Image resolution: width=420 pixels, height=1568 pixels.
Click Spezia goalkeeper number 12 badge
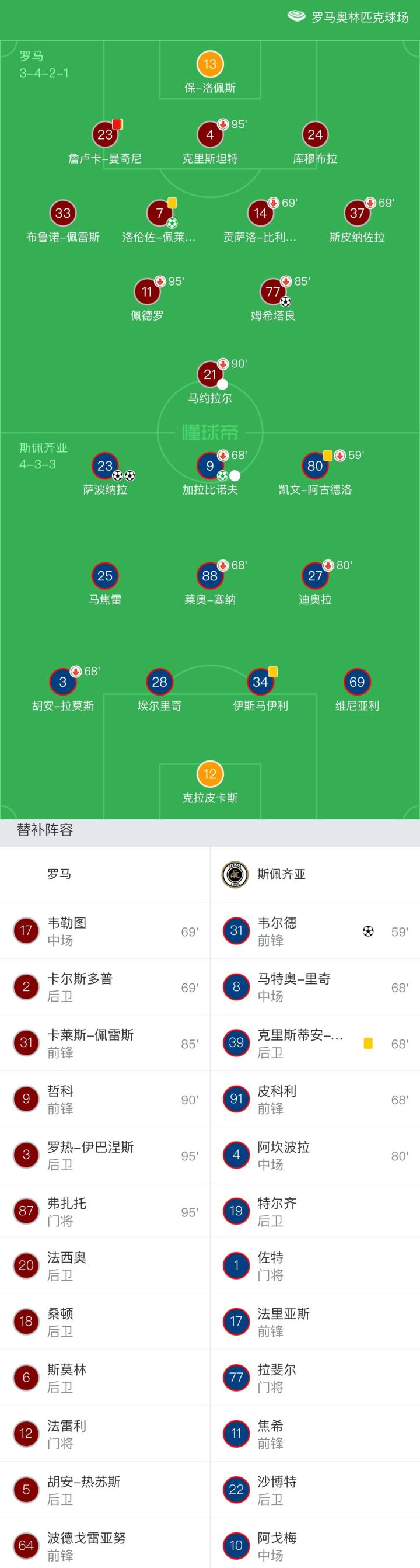point(209,774)
